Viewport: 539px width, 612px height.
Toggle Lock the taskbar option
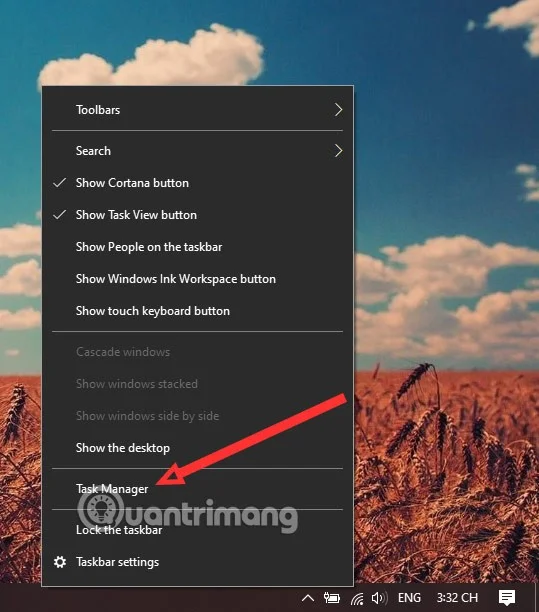(x=197, y=530)
